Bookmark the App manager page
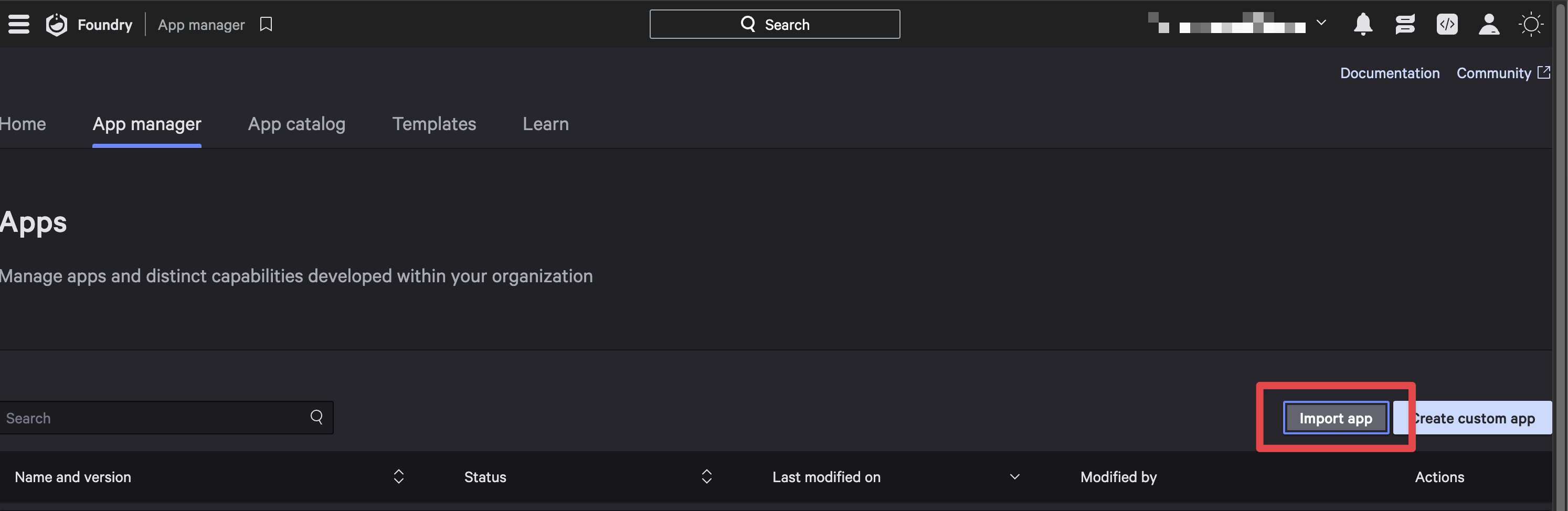 coord(266,24)
